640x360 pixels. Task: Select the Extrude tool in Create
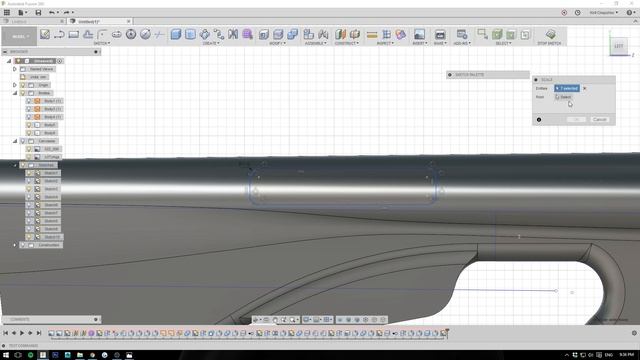point(176,35)
